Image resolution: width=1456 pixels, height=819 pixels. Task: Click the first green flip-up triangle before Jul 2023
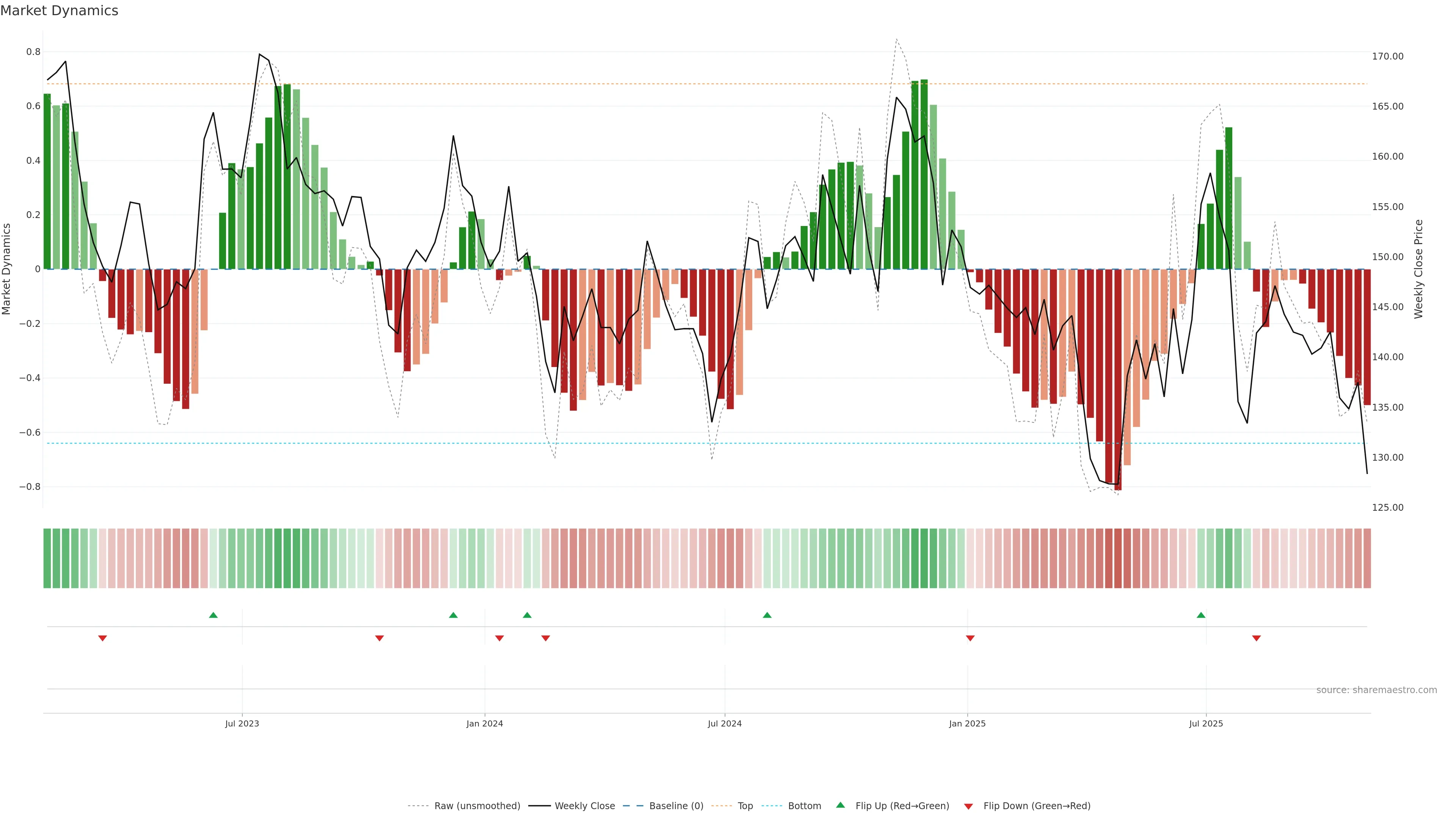(213, 615)
